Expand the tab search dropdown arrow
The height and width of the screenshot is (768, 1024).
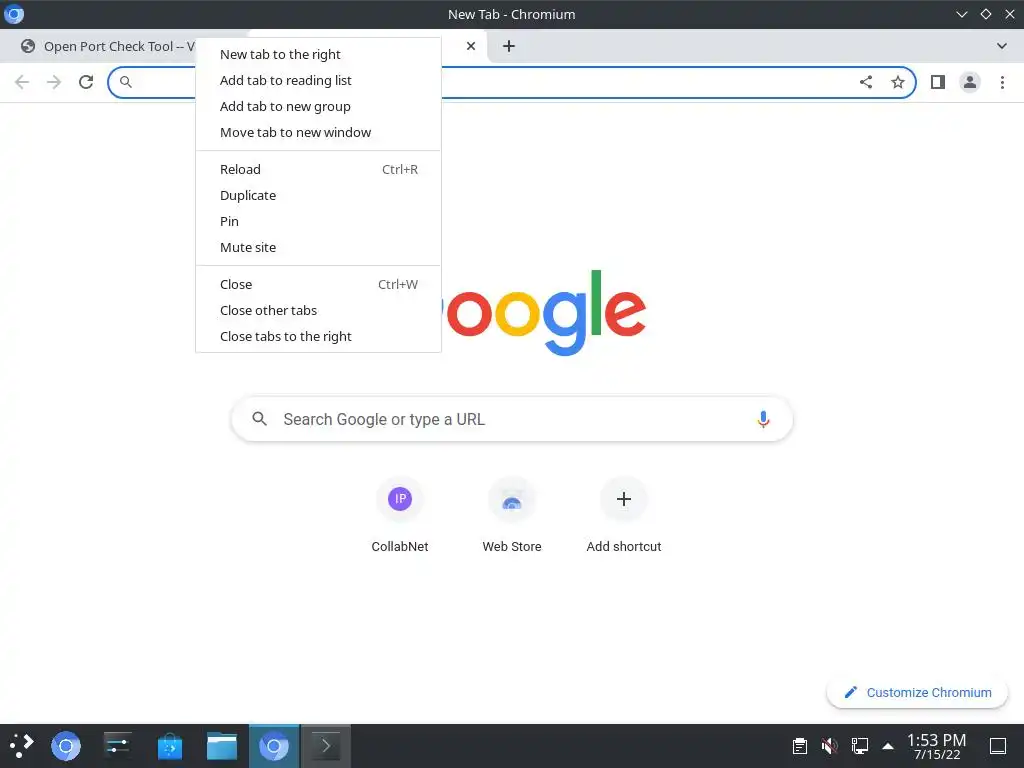[1002, 46]
